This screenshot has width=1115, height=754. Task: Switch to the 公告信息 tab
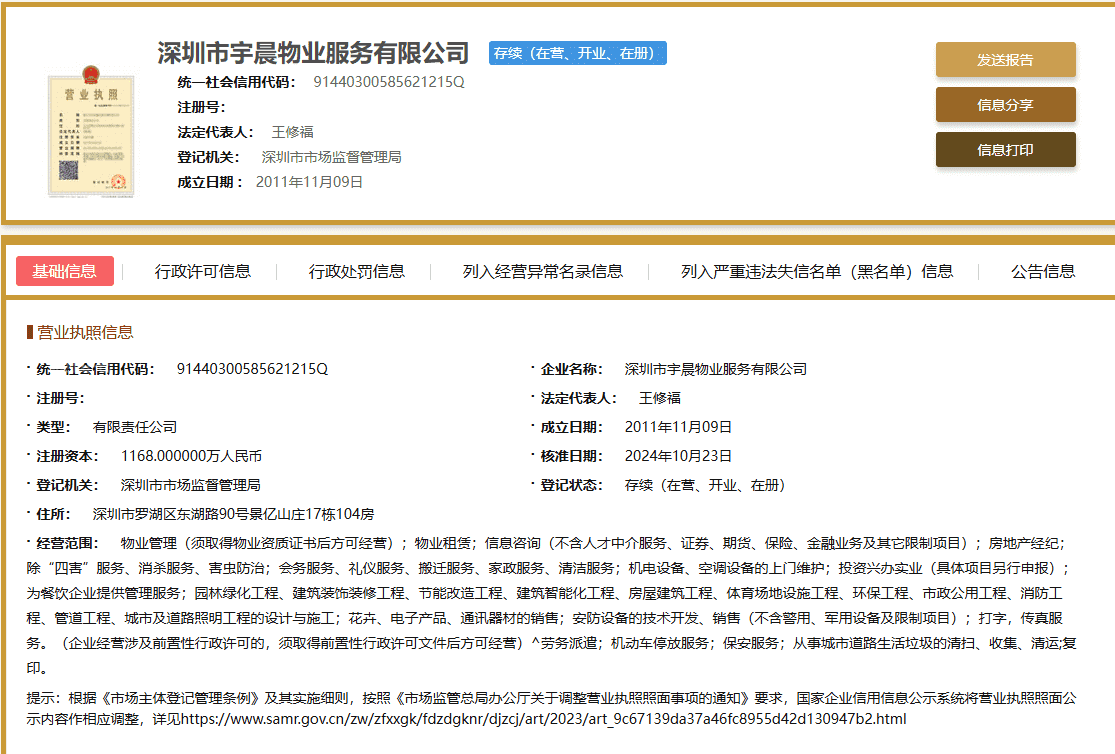[x=1043, y=271]
